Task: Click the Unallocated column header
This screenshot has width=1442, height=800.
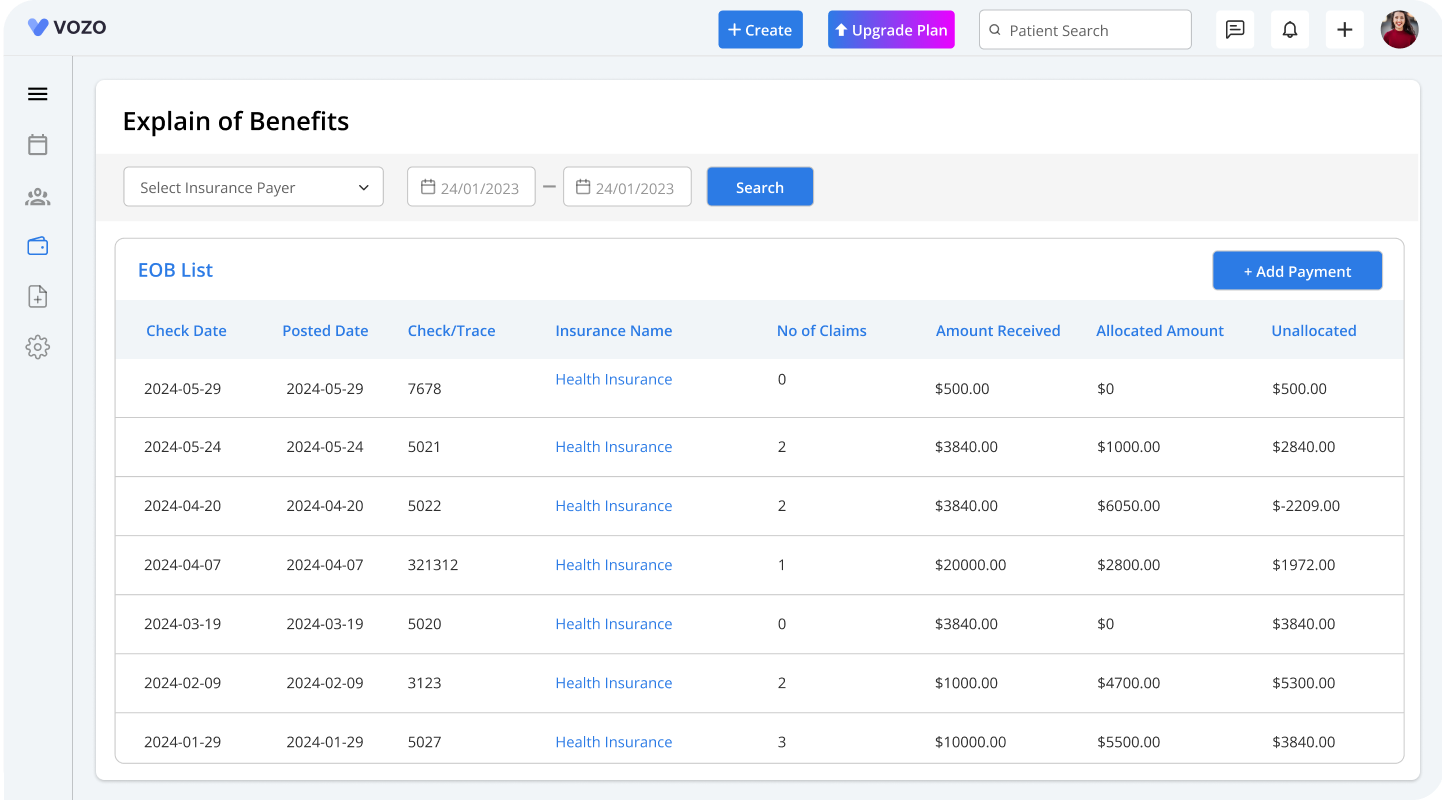Action: [x=1314, y=331]
